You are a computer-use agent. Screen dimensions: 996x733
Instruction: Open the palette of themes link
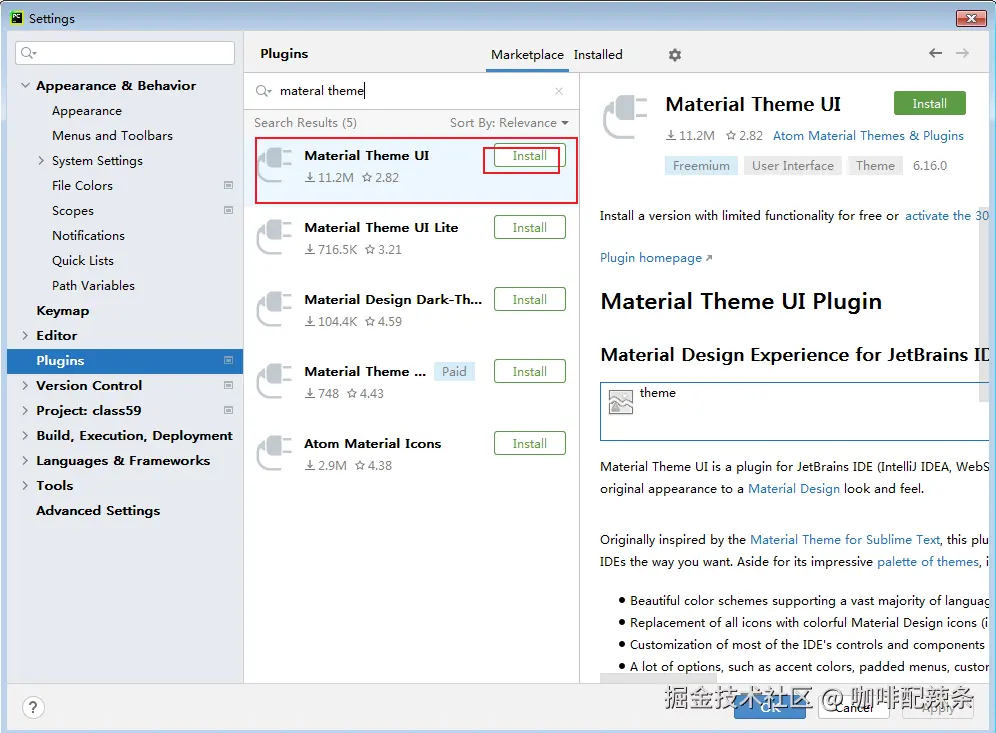coord(928,562)
